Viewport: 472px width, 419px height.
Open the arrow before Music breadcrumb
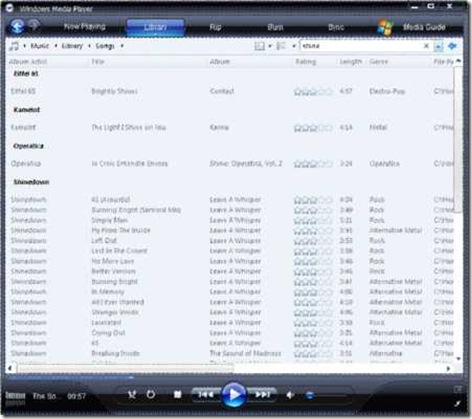click(24, 46)
